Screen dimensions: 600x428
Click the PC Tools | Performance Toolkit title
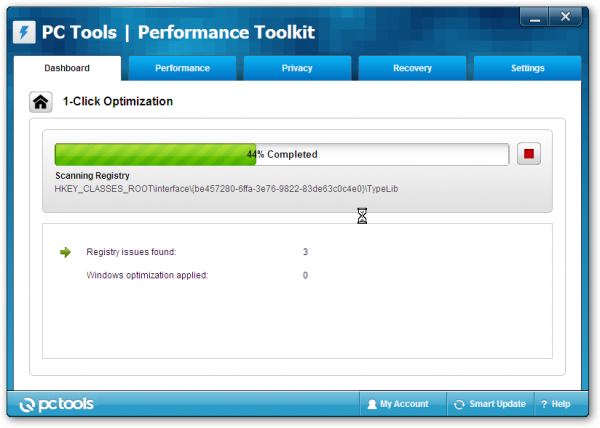[178, 32]
